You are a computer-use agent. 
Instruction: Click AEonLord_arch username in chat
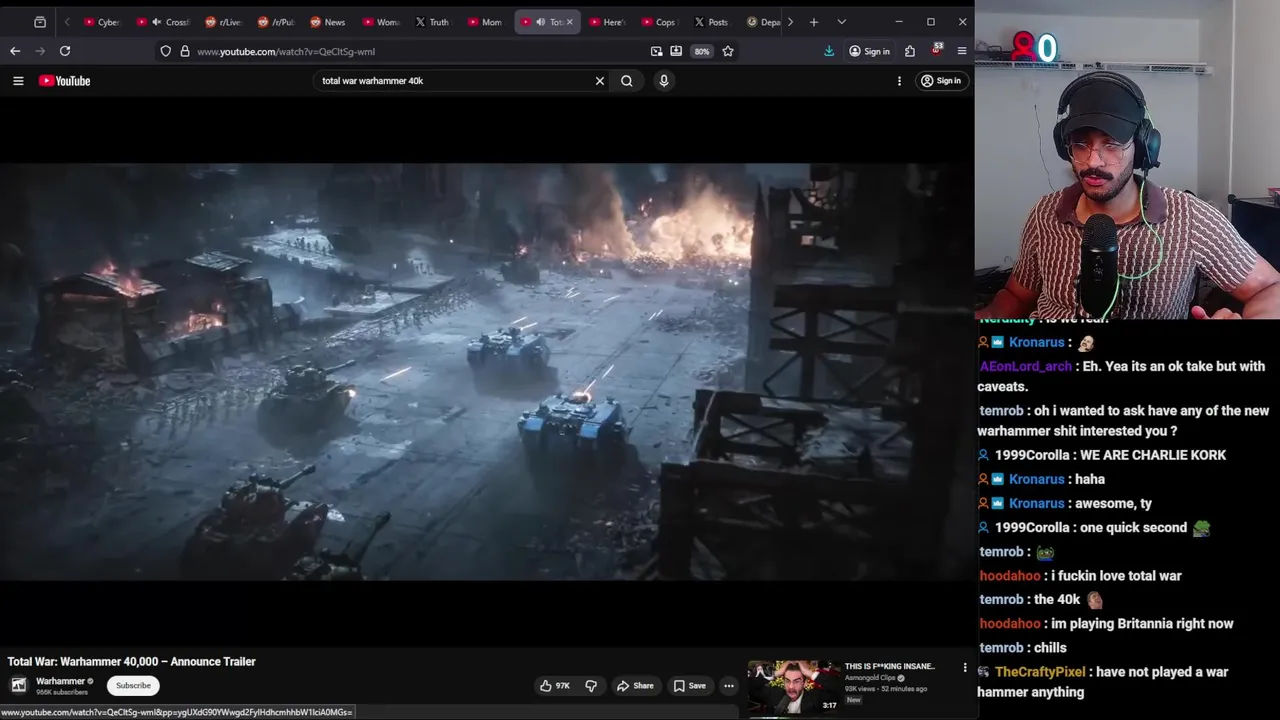tap(1025, 367)
